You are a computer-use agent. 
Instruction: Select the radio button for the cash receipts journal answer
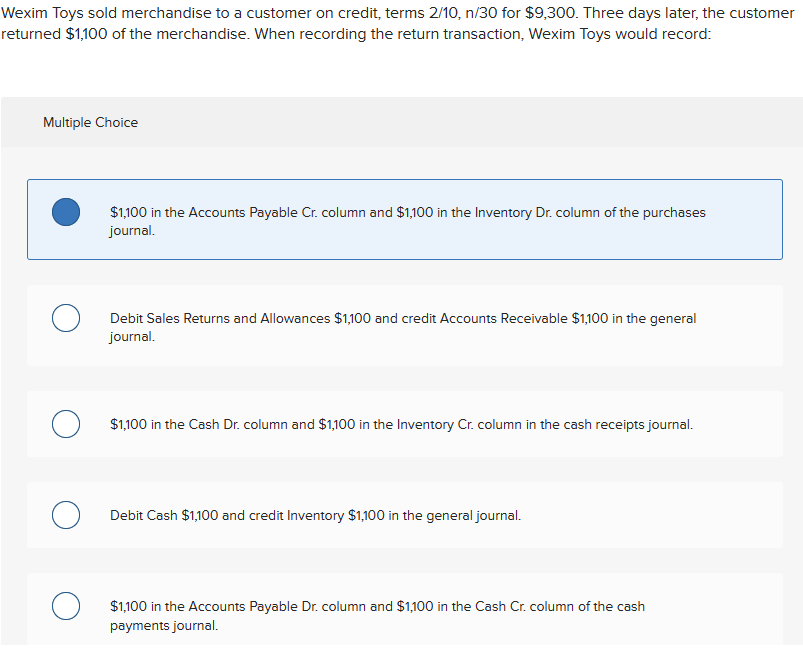coord(65,424)
